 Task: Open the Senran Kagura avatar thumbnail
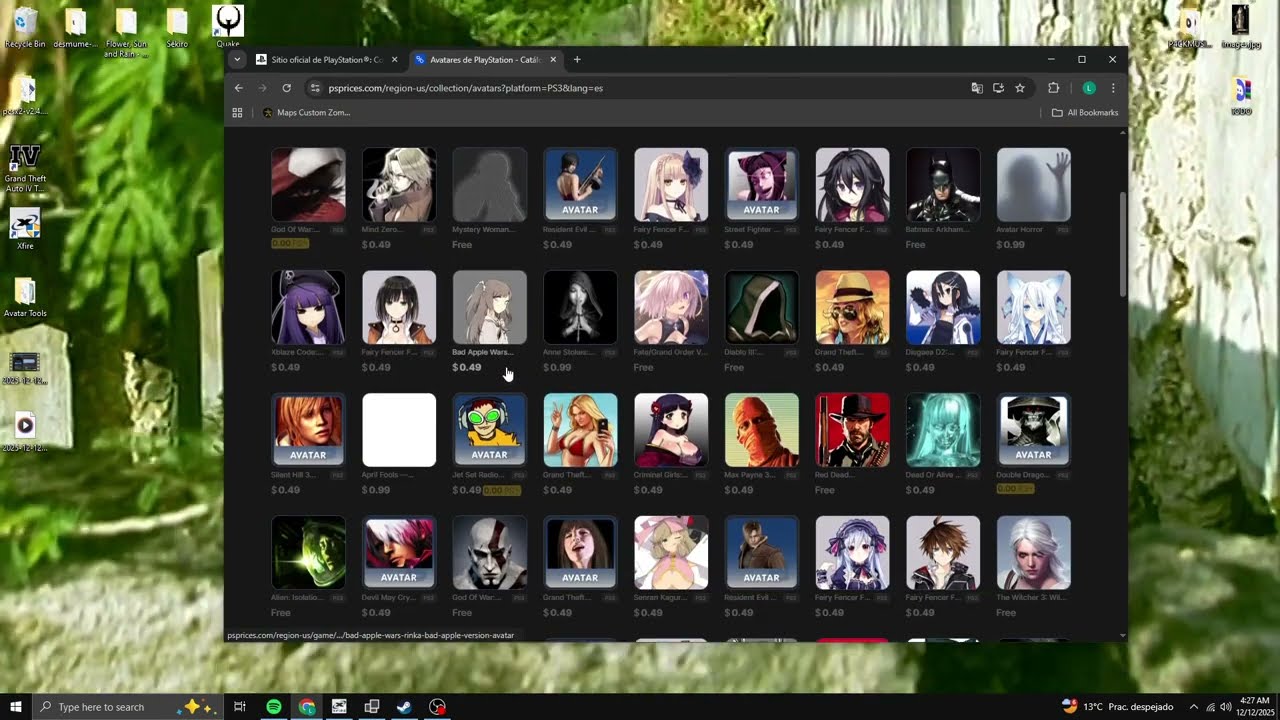pos(671,553)
